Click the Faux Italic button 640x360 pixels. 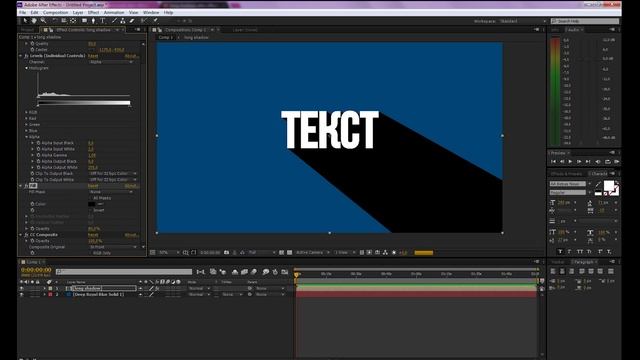click(569, 252)
